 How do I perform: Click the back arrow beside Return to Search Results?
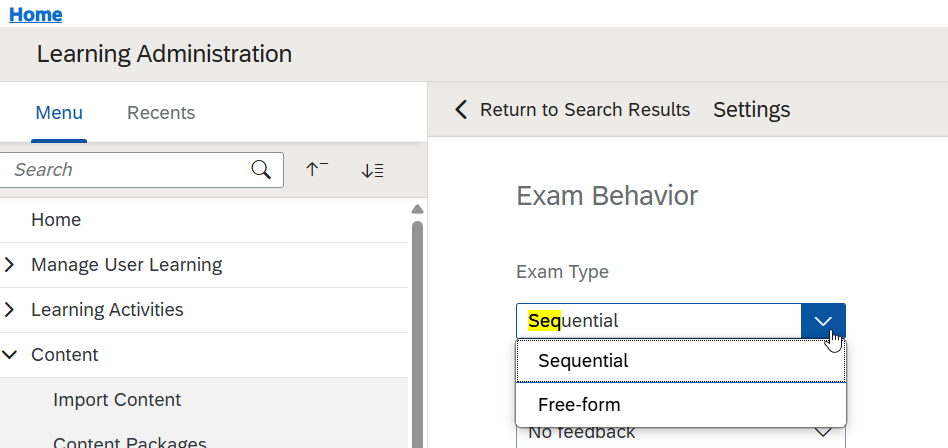(x=460, y=110)
